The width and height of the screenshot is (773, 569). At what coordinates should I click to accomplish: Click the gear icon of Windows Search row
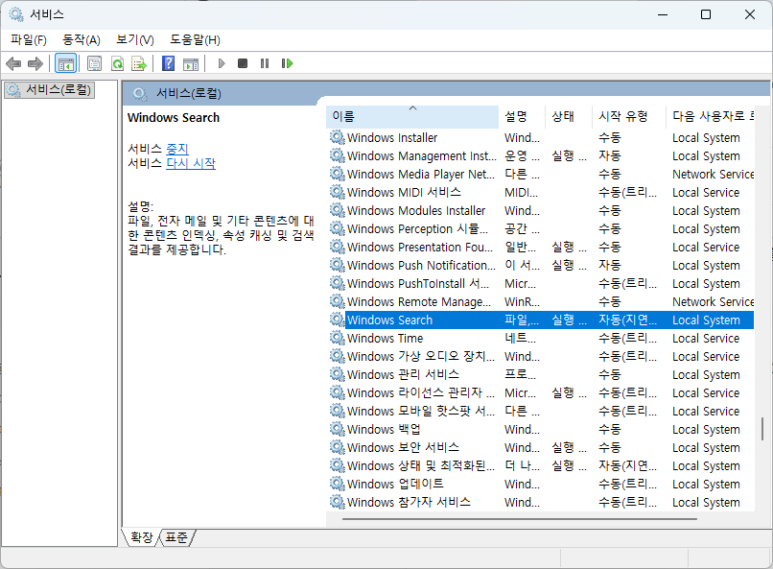pyautogui.click(x=337, y=320)
